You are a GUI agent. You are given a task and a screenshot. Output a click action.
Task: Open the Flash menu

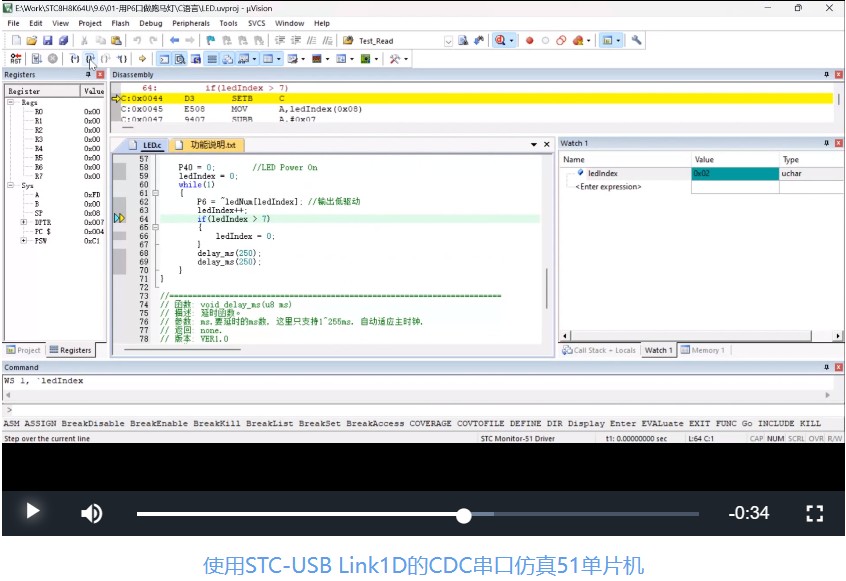click(120, 23)
